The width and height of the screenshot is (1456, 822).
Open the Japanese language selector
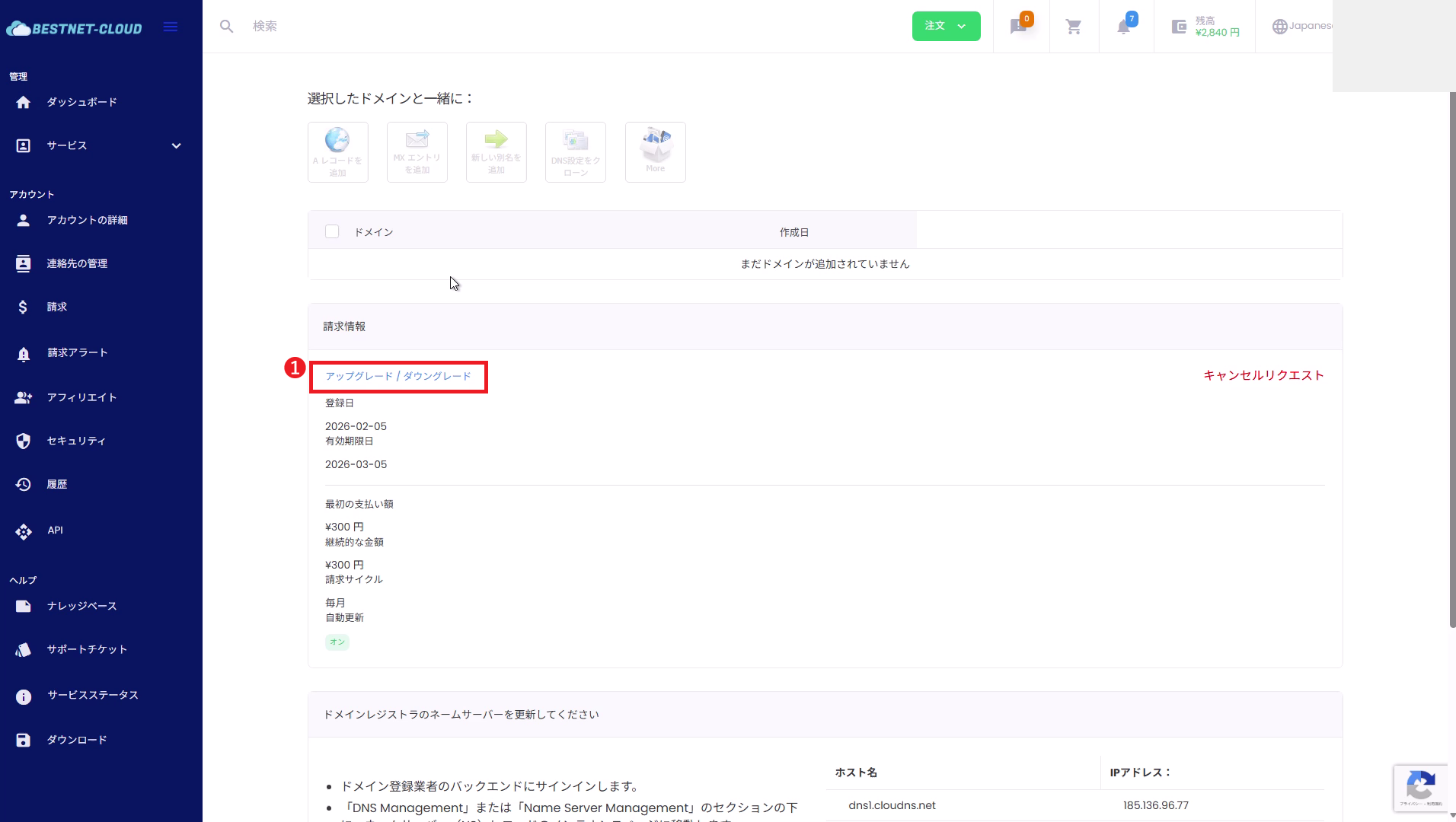(x=1302, y=26)
